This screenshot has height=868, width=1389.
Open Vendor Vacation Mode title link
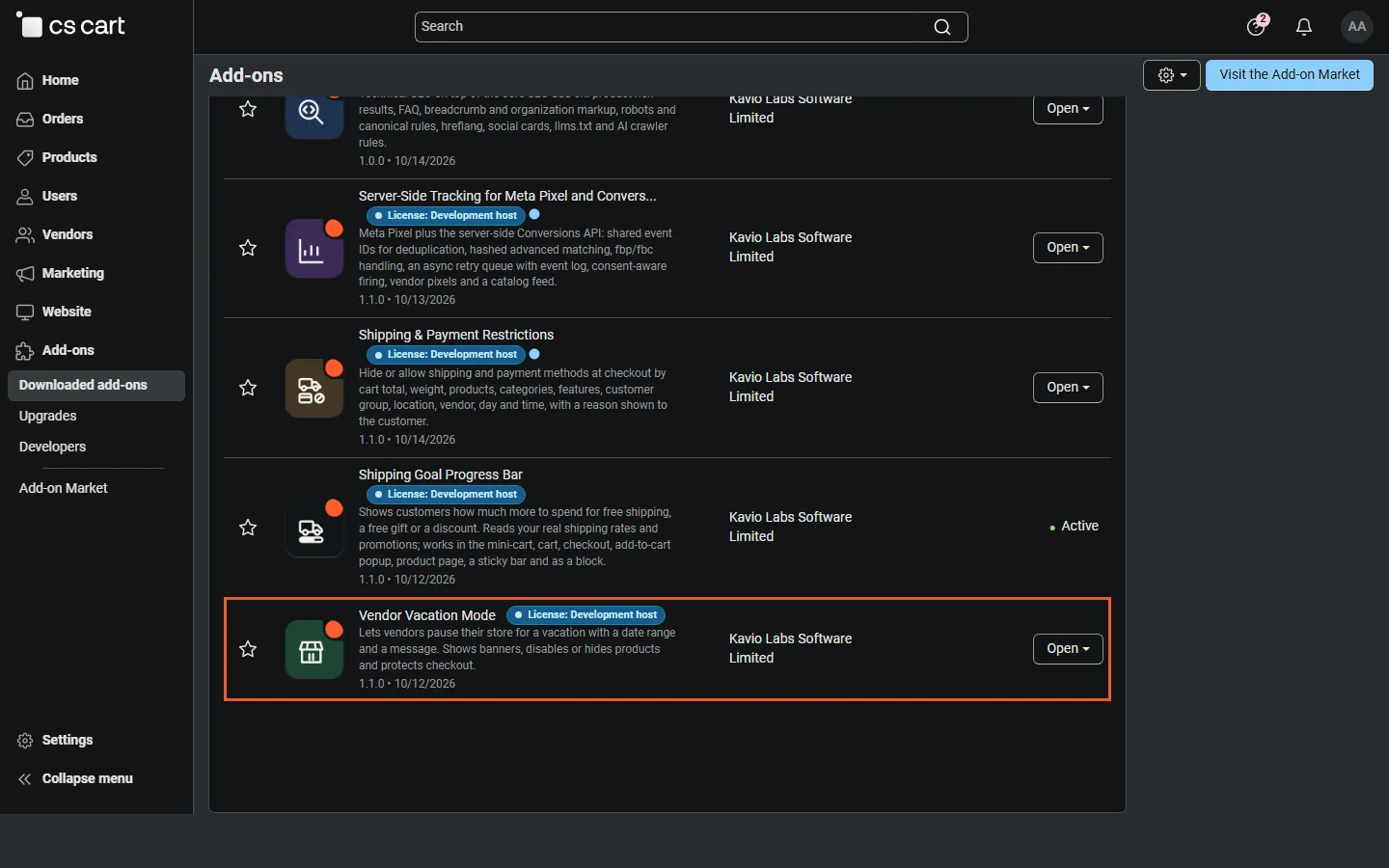pyautogui.click(x=427, y=615)
